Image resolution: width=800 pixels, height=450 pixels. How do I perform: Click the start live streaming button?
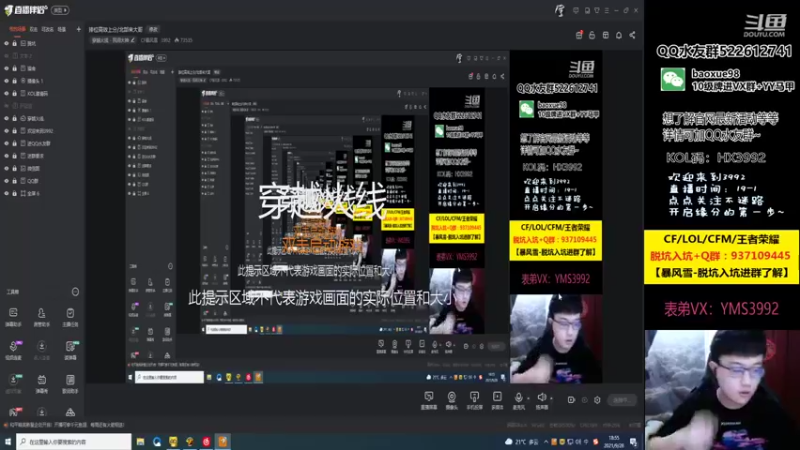coord(622,400)
